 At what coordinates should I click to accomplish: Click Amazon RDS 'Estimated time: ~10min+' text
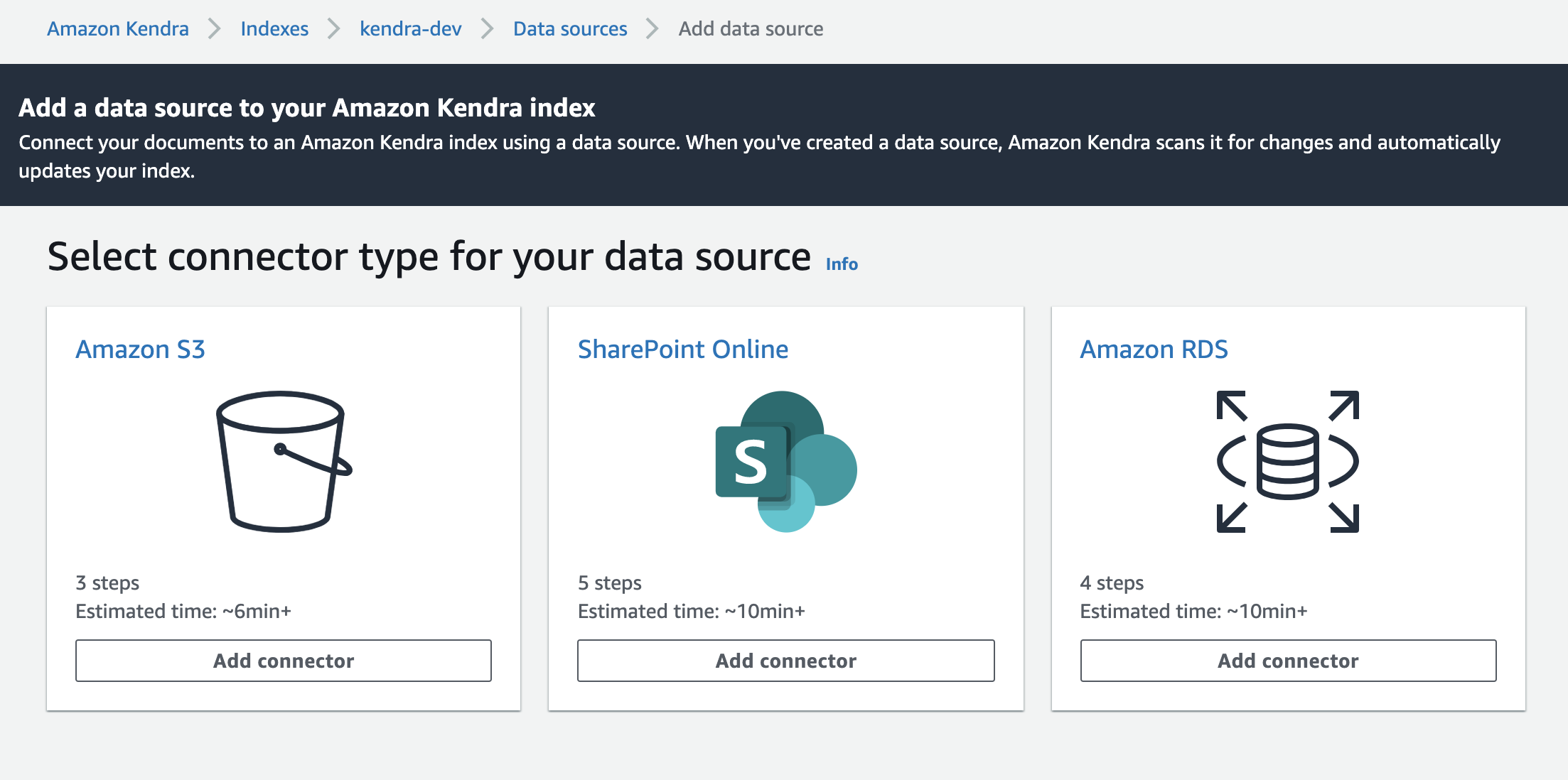pyautogui.click(x=1193, y=612)
